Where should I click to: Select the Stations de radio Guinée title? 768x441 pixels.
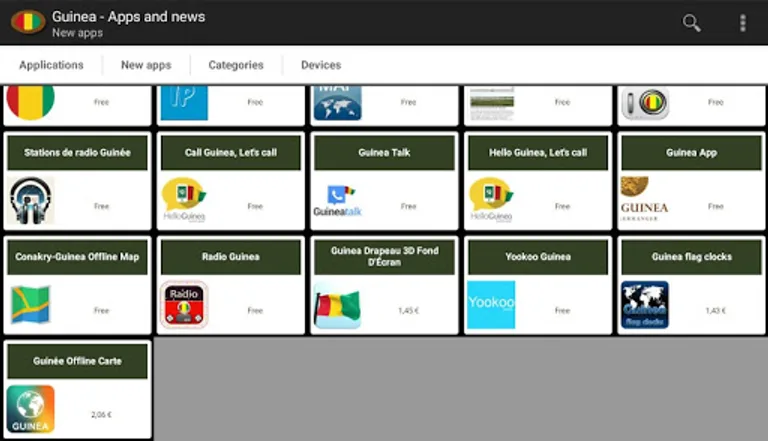tap(77, 152)
